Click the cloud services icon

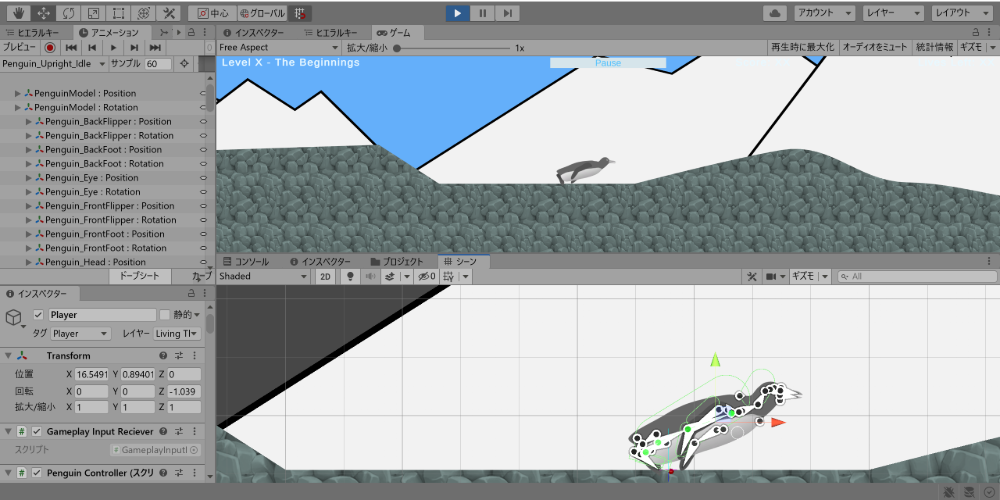pyautogui.click(x=775, y=14)
